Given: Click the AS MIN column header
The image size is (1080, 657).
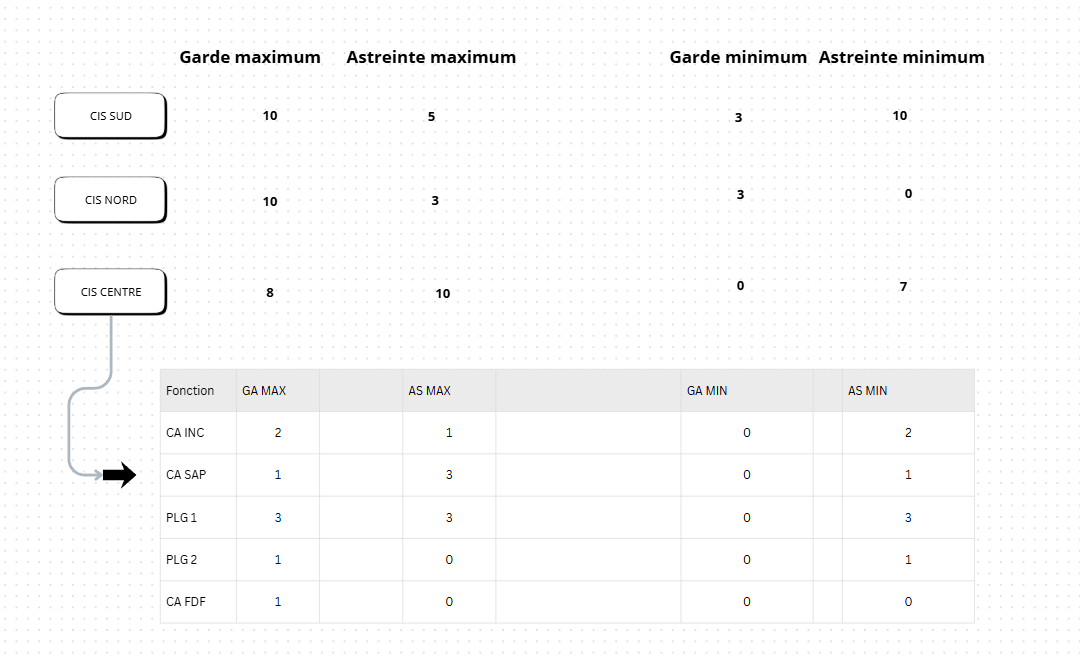Looking at the screenshot, I should pyautogui.click(x=867, y=391).
